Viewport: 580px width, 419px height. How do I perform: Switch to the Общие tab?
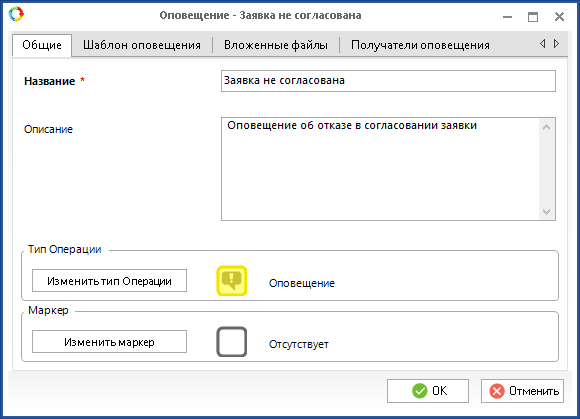[42, 45]
